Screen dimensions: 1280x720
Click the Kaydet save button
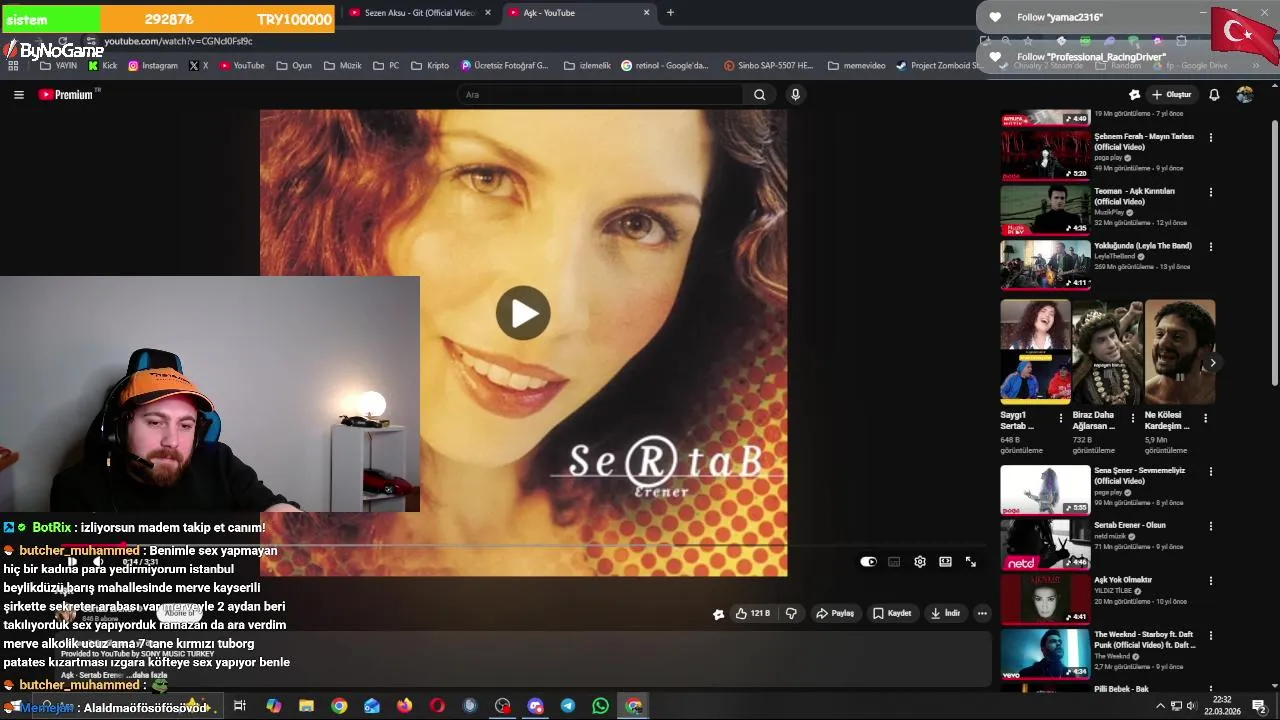(x=892, y=613)
